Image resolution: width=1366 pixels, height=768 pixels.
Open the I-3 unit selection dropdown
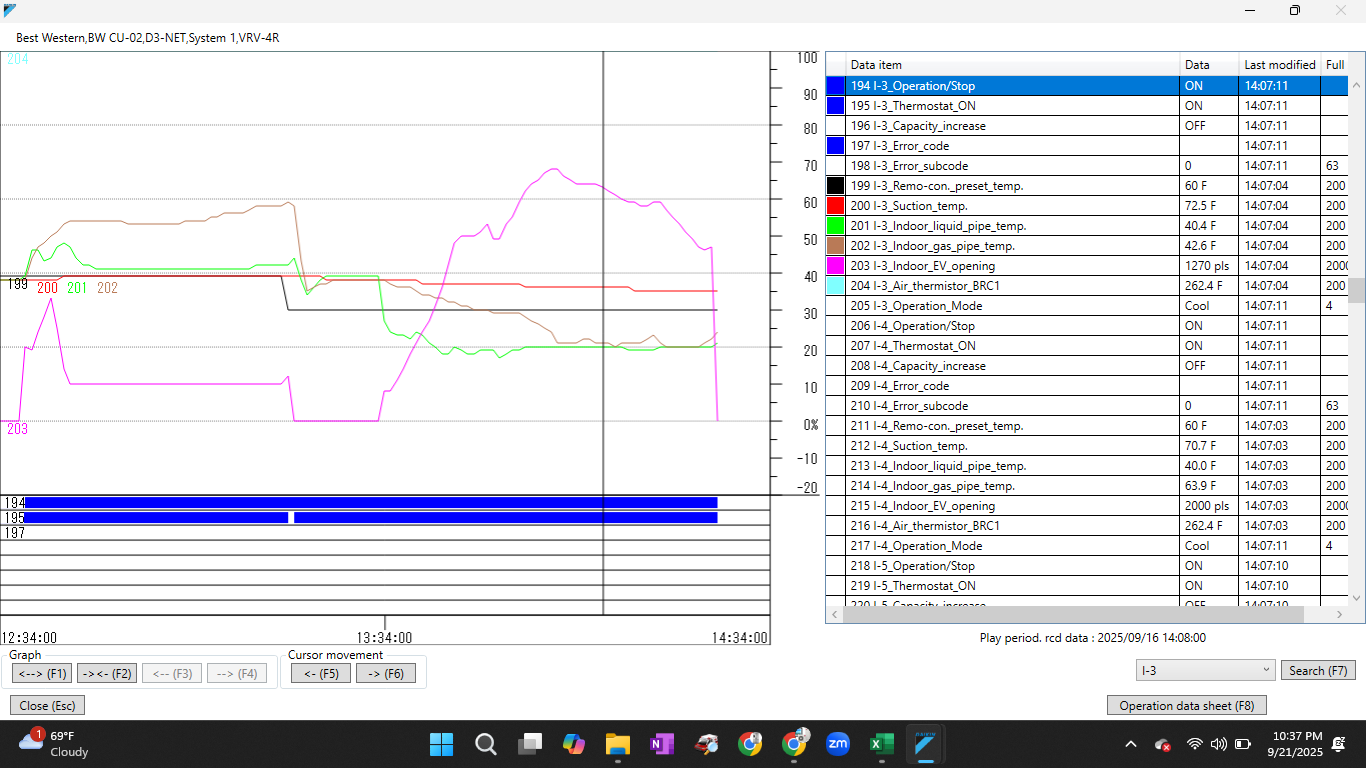click(x=1205, y=669)
